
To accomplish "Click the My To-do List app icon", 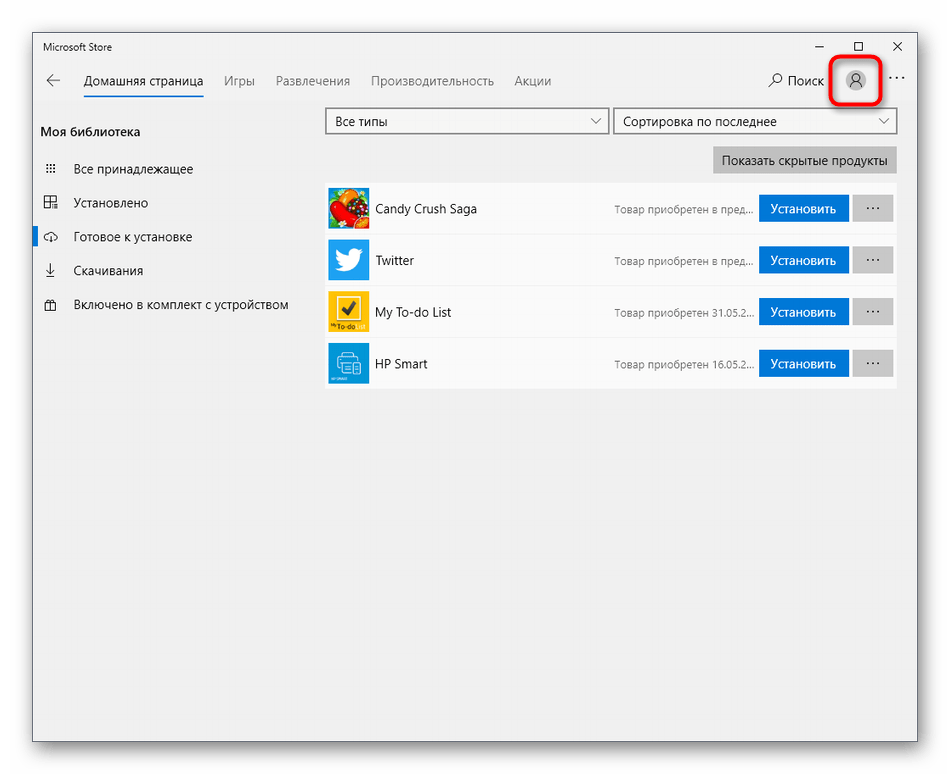I will tap(348, 312).
